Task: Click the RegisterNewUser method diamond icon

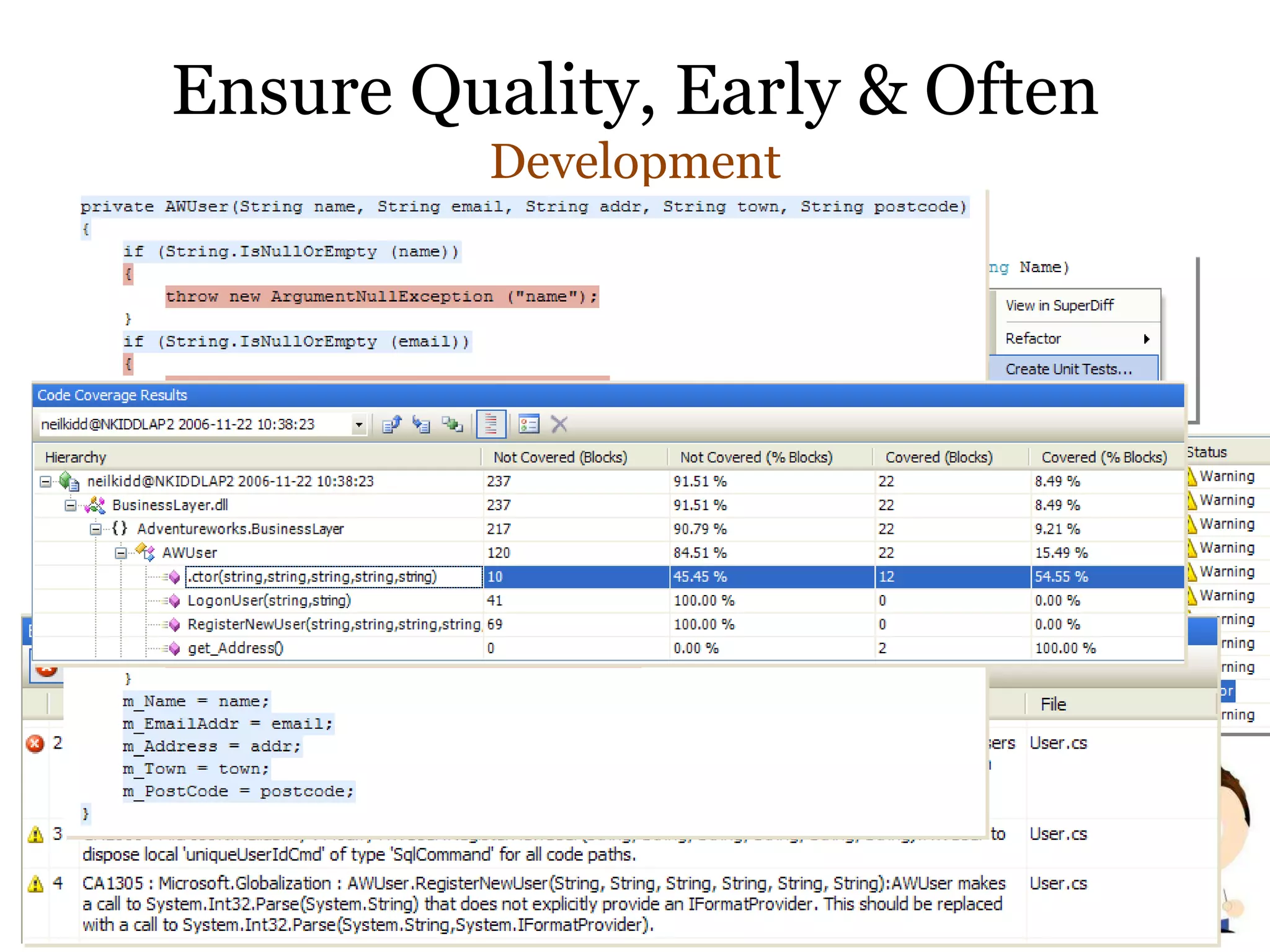Action: (175, 625)
